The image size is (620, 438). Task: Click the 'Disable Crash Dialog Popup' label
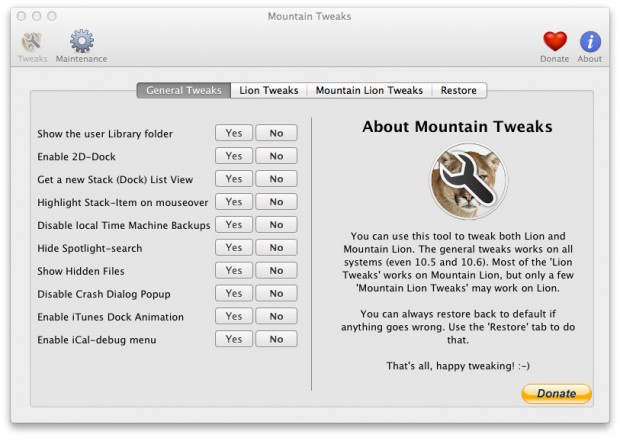click(104, 295)
